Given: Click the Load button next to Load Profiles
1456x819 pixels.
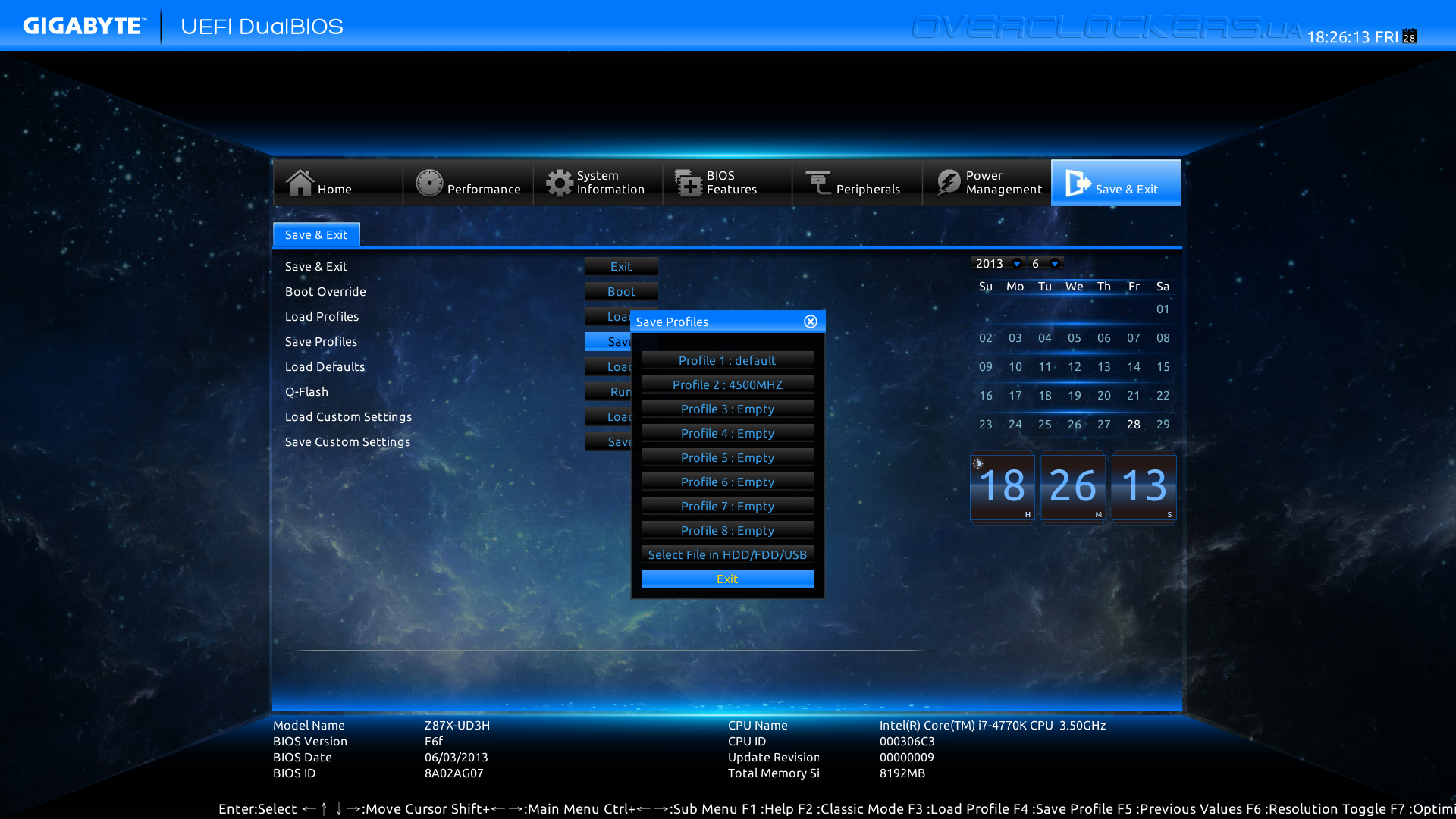Looking at the screenshot, I should [608, 317].
